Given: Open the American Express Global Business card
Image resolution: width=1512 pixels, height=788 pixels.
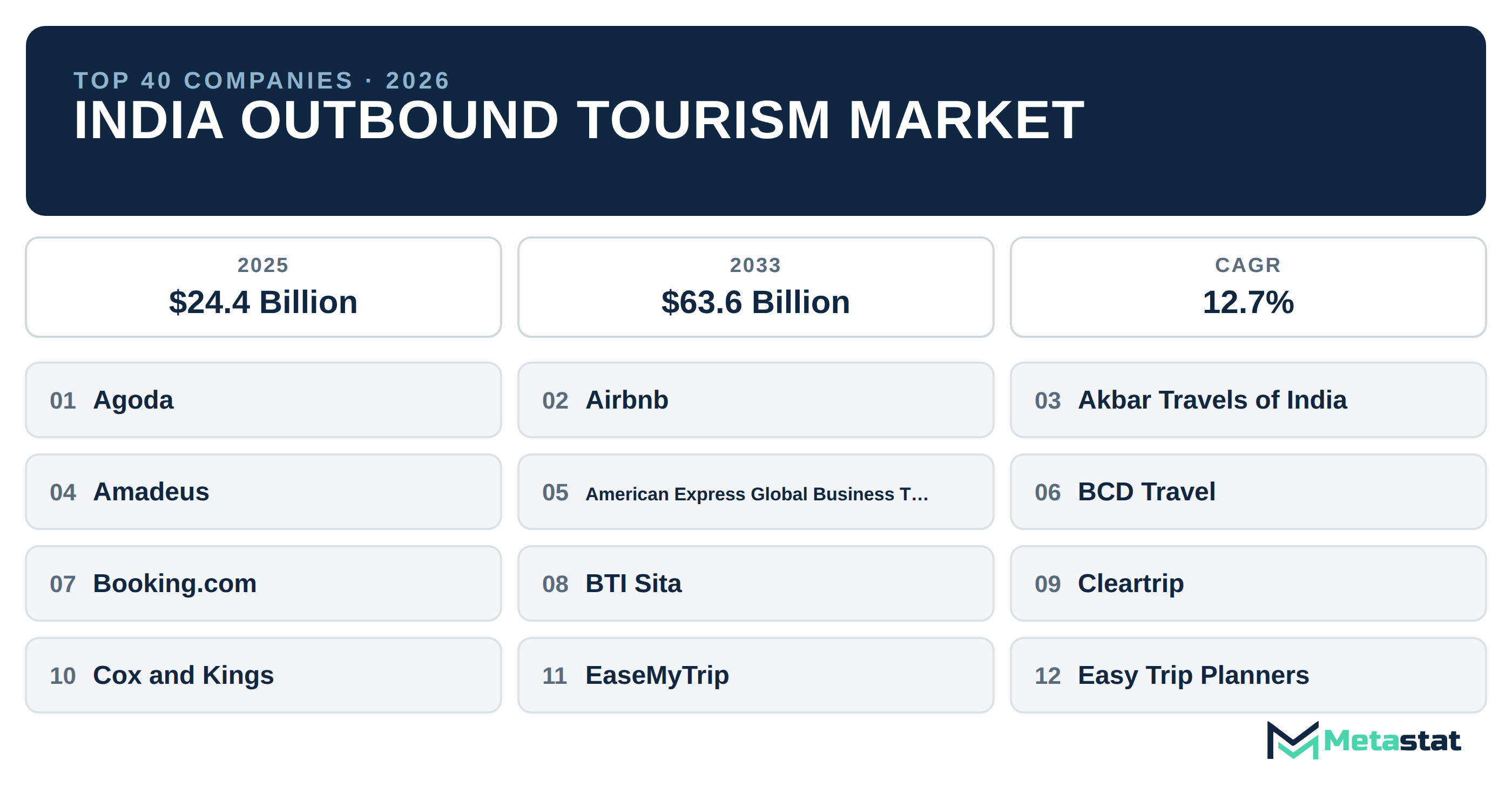Looking at the screenshot, I should (x=755, y=492).
